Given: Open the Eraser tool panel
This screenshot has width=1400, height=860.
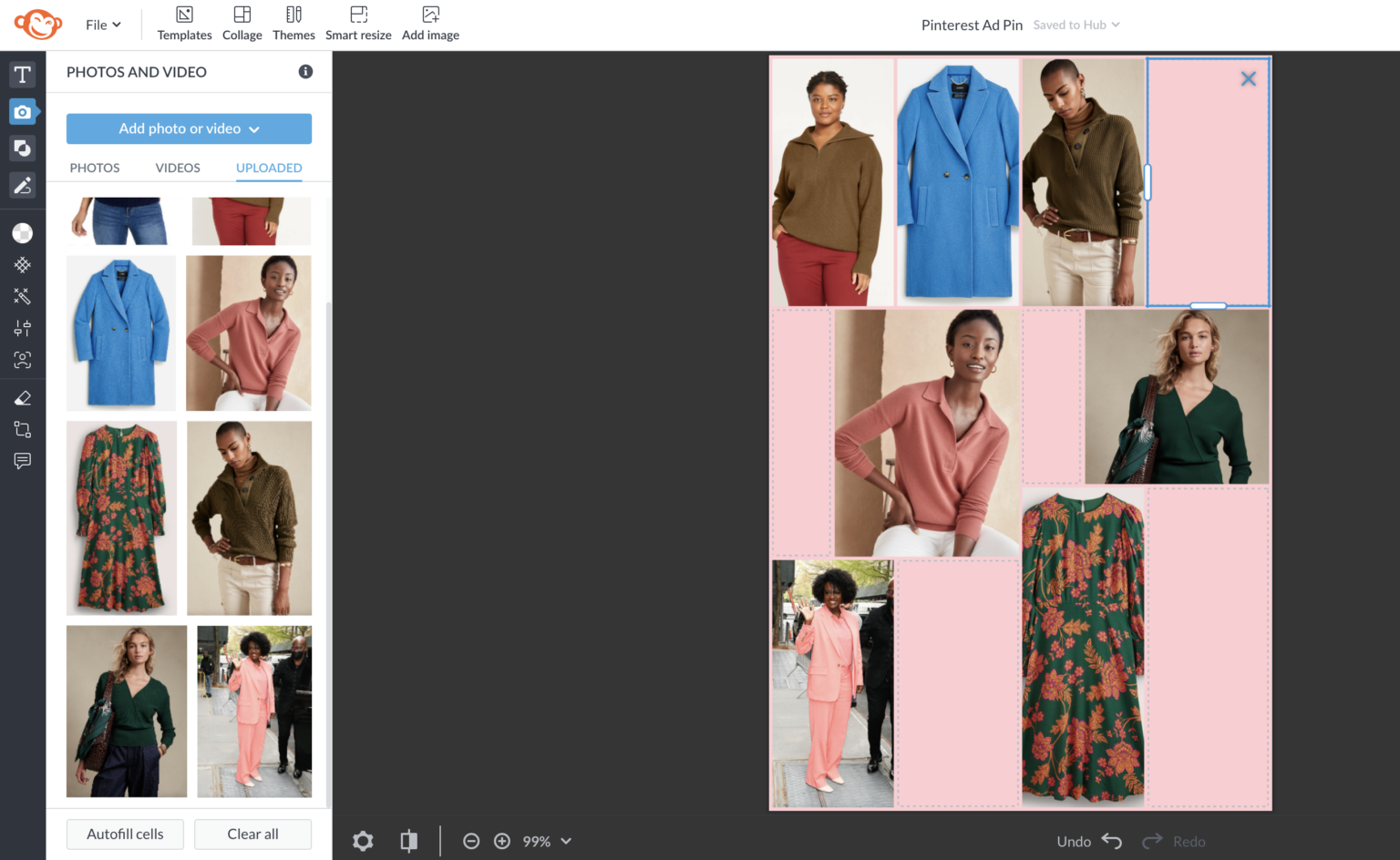Looking at the screenshot, I should click(x=22, y=397).
